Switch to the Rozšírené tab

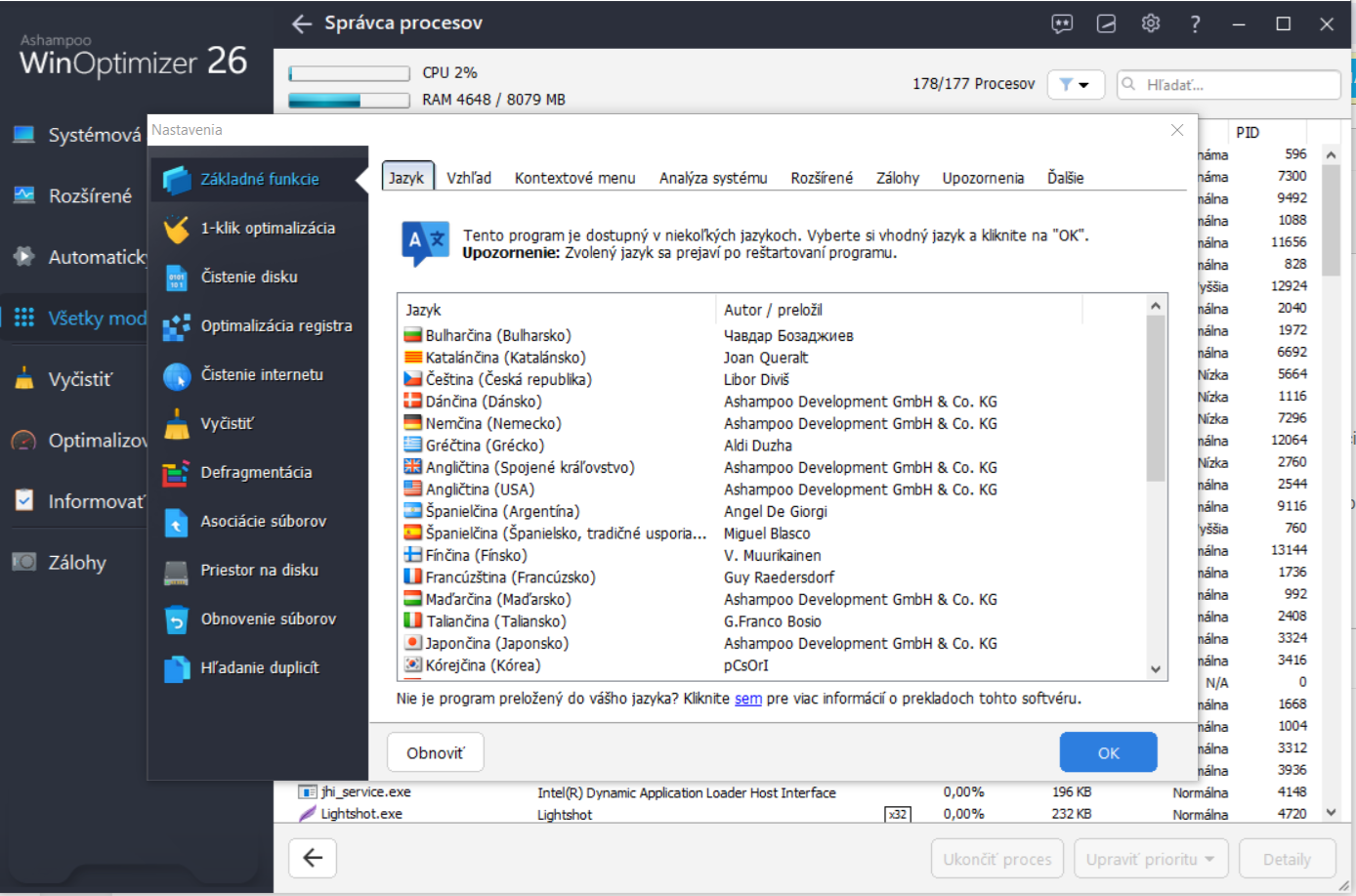pyautogui.click(x=822, y=178)
